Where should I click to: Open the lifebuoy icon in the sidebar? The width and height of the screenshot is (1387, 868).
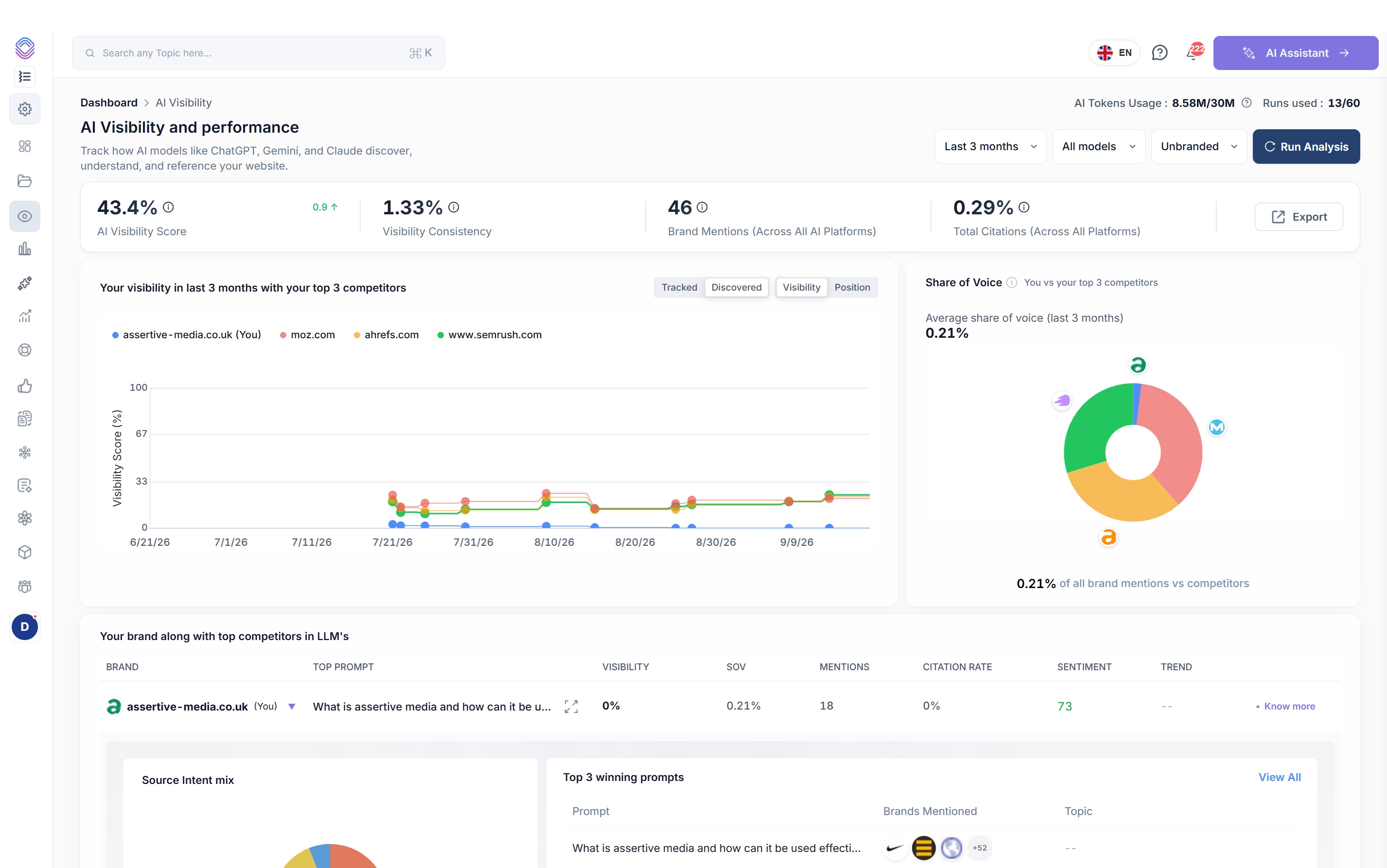coord(25,350)
